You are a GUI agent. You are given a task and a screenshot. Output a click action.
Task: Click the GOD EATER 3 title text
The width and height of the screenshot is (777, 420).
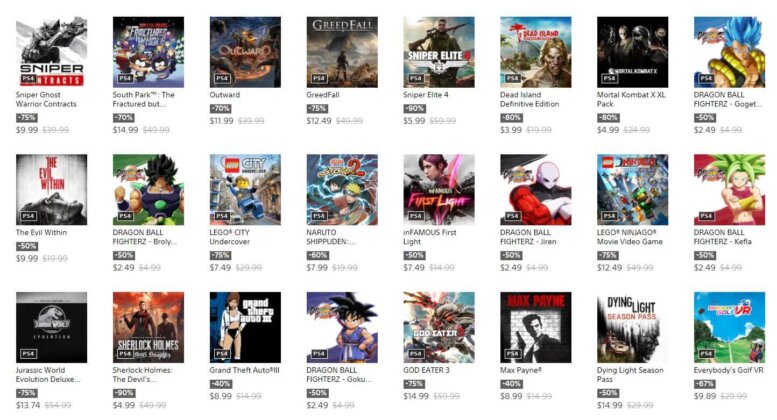(x=426, y=370)
